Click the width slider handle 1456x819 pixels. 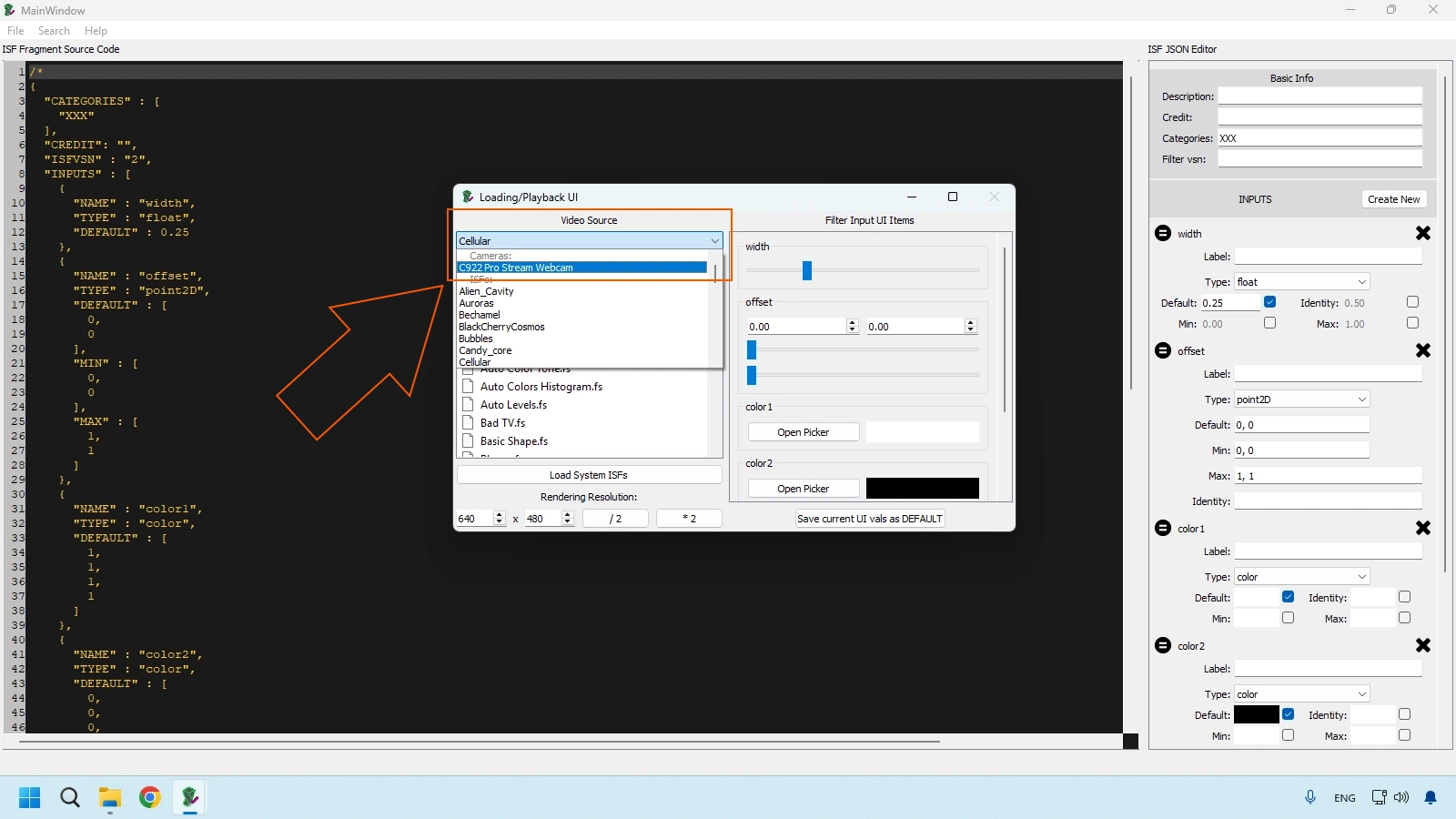tap(806, 270)
